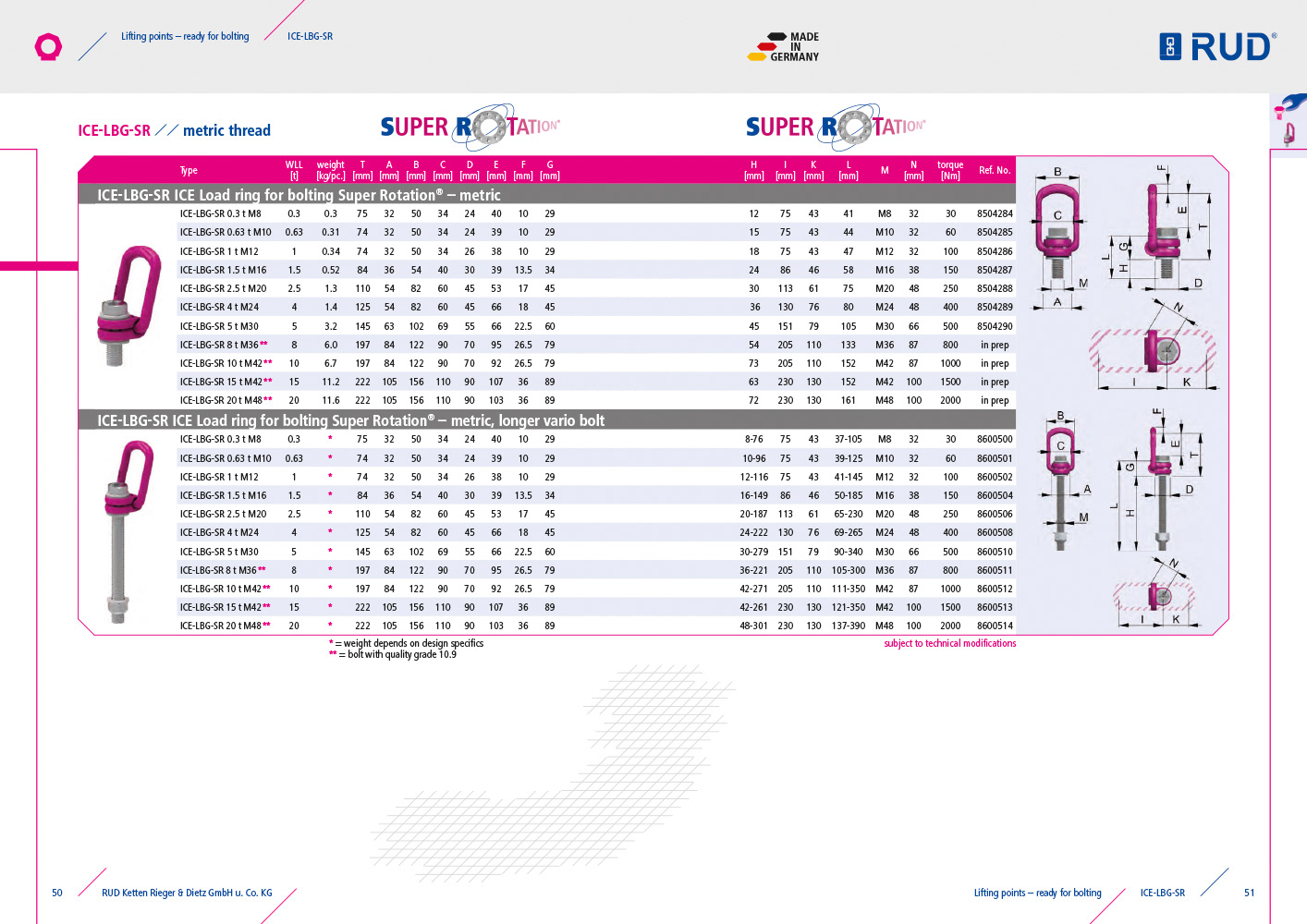This screenshot has width=1307, height=924.
Task: Click reference number 8504284
Action: [995, 214]
